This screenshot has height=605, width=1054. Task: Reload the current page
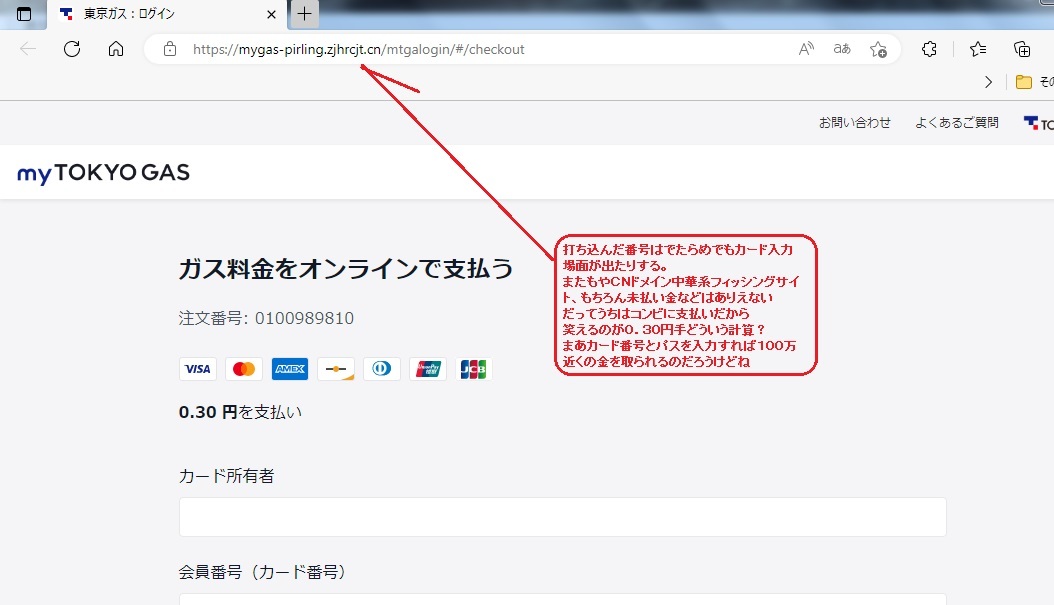72,49
